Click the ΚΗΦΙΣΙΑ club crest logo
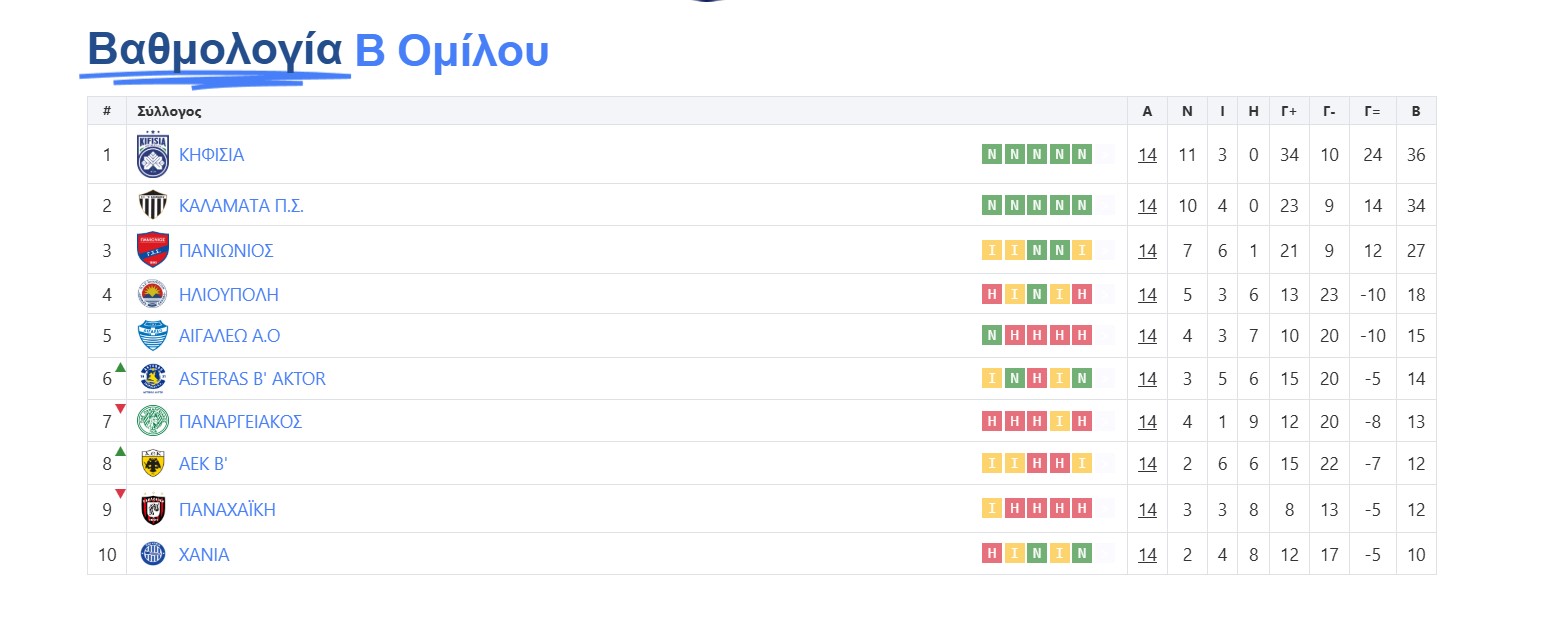Image resolution: width=1553 pixels, height=627 pixels. point(153,154)
